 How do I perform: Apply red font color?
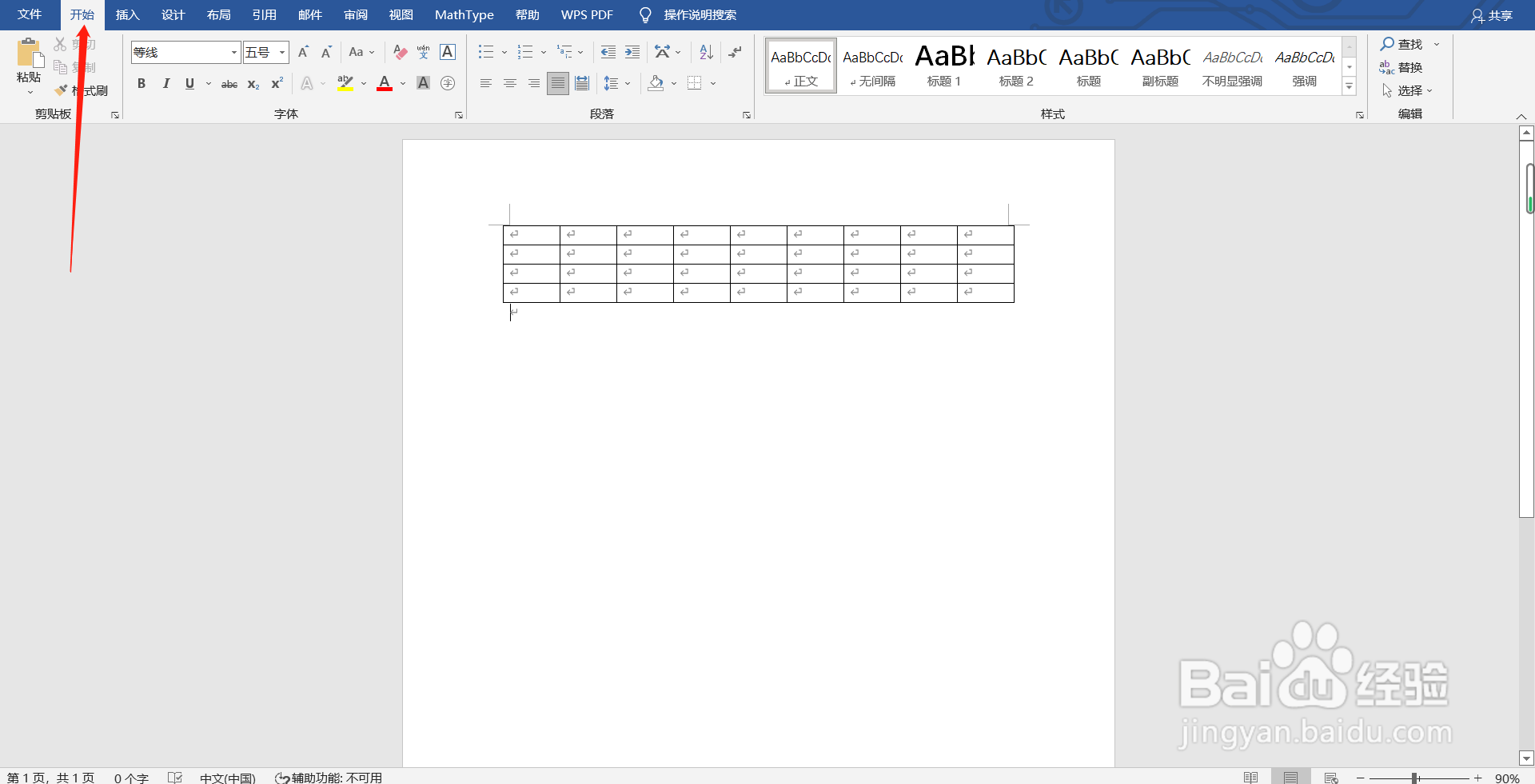[385, 83]
